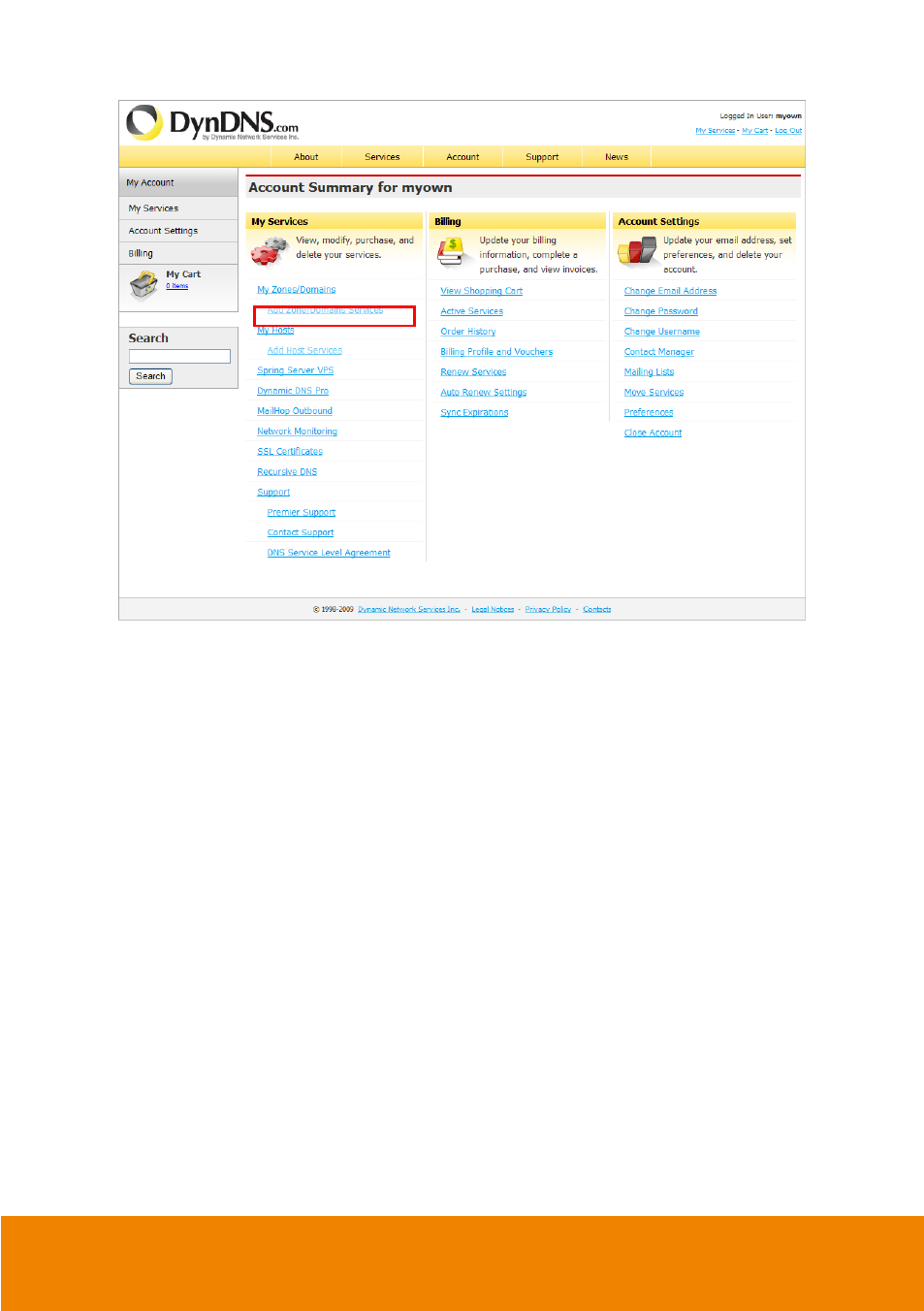Viewport: 924px width, 1311px height.
Task: Open Legal Notices in the footer
Action: (x=493, y=610)
